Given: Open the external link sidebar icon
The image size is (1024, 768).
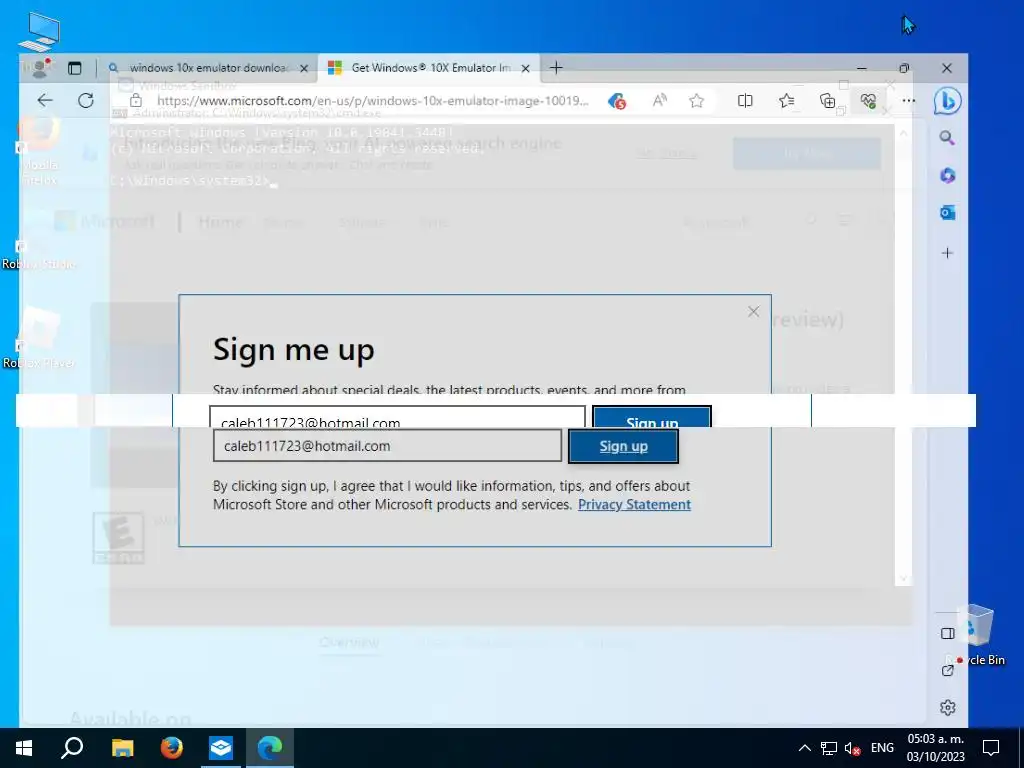Looking at the screenshot, I should click(x=948, y=671).
